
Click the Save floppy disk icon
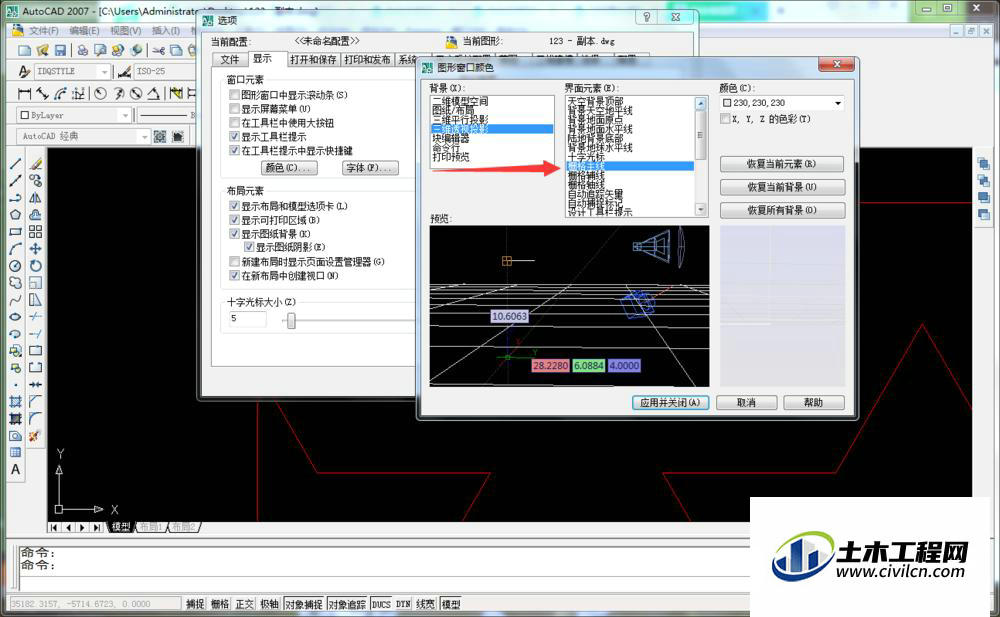(x=61, y=50)
